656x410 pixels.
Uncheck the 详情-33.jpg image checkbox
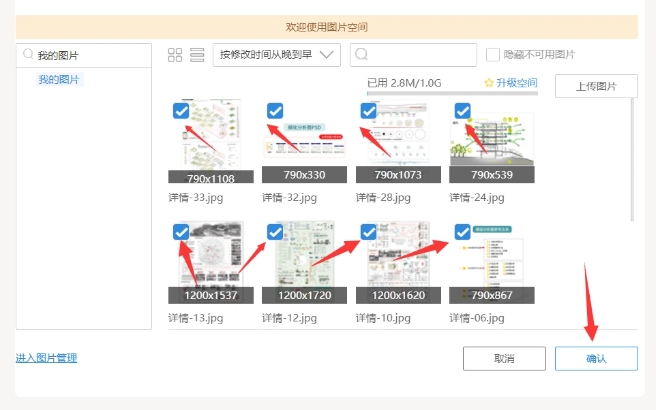(181, 111)
